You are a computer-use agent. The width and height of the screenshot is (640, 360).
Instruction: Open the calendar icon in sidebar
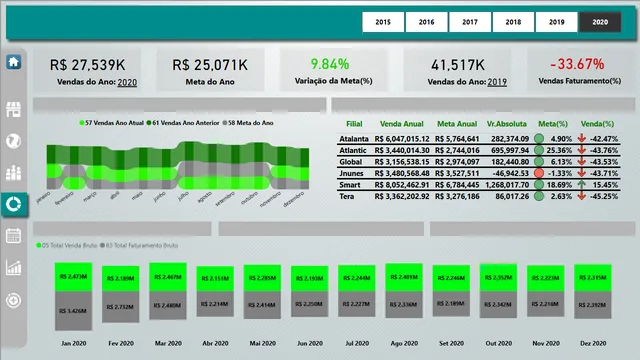coord(13,236)
